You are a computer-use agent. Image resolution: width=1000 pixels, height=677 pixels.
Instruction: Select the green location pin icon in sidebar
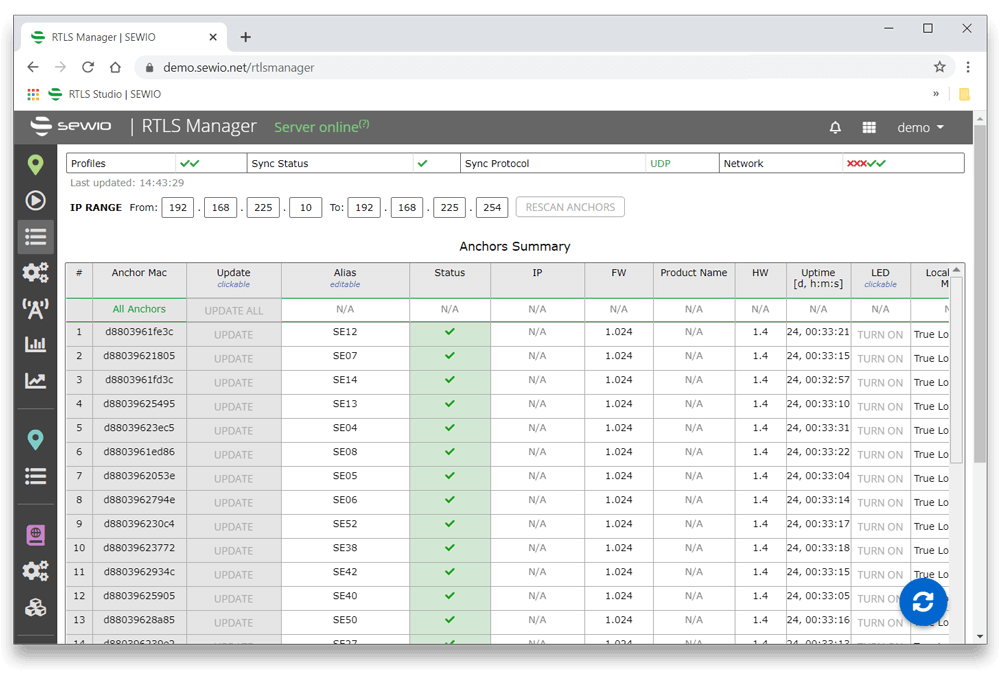point(35,165)
